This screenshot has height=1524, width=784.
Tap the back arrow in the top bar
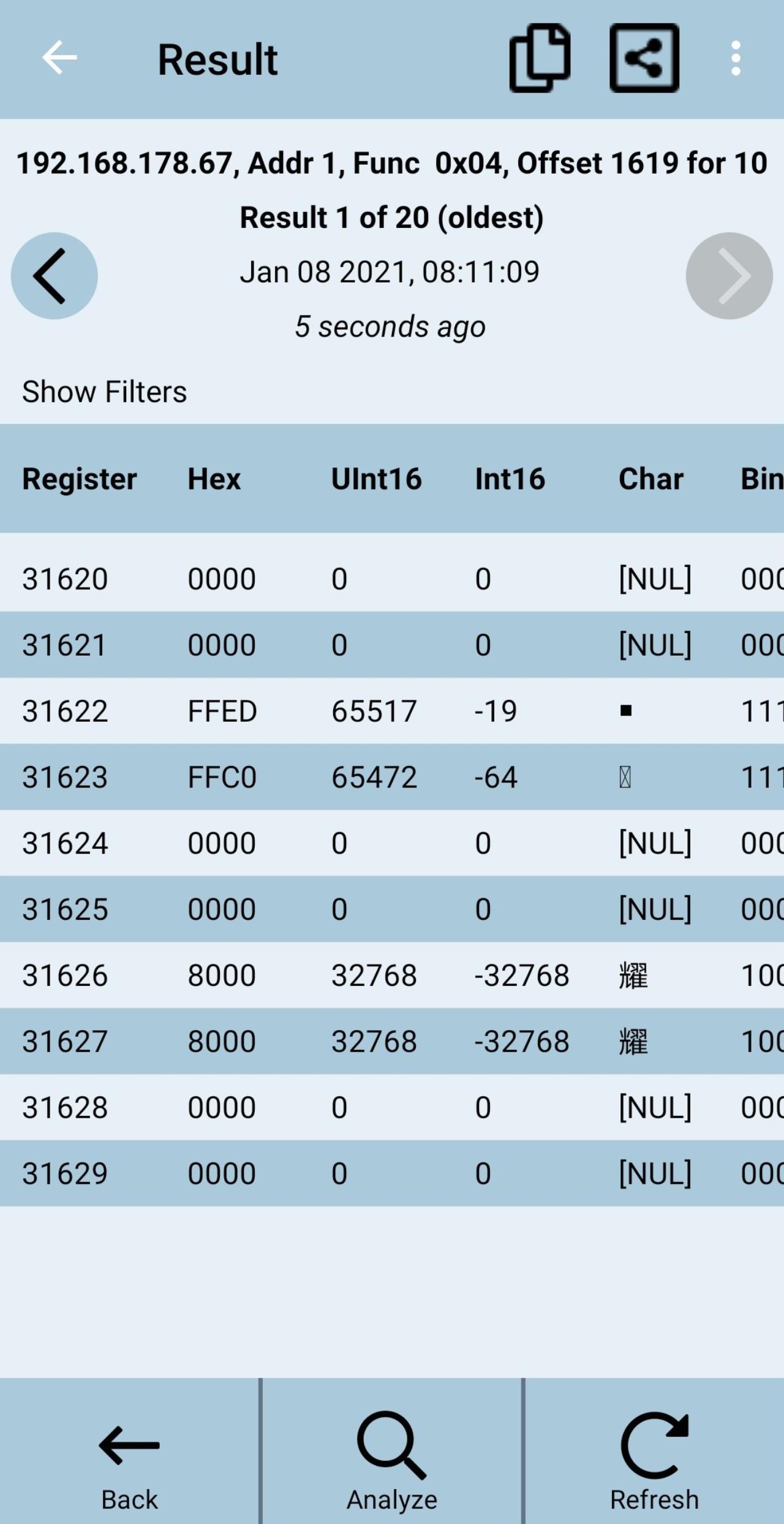(59, 58)
